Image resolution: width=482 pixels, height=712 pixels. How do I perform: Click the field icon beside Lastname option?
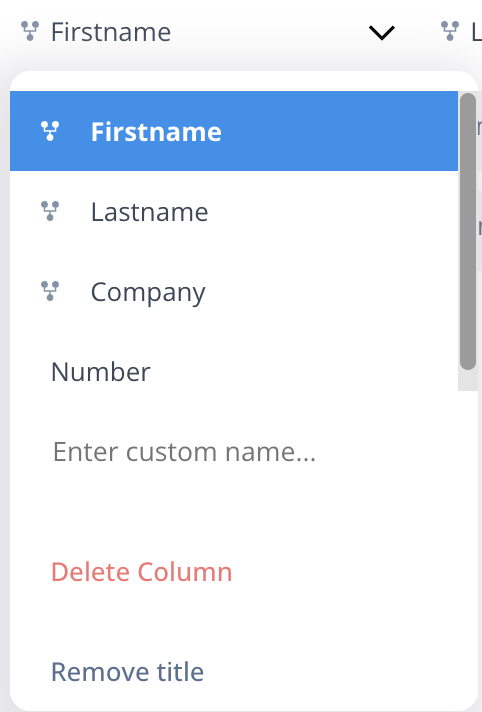(x=50, y=211)
